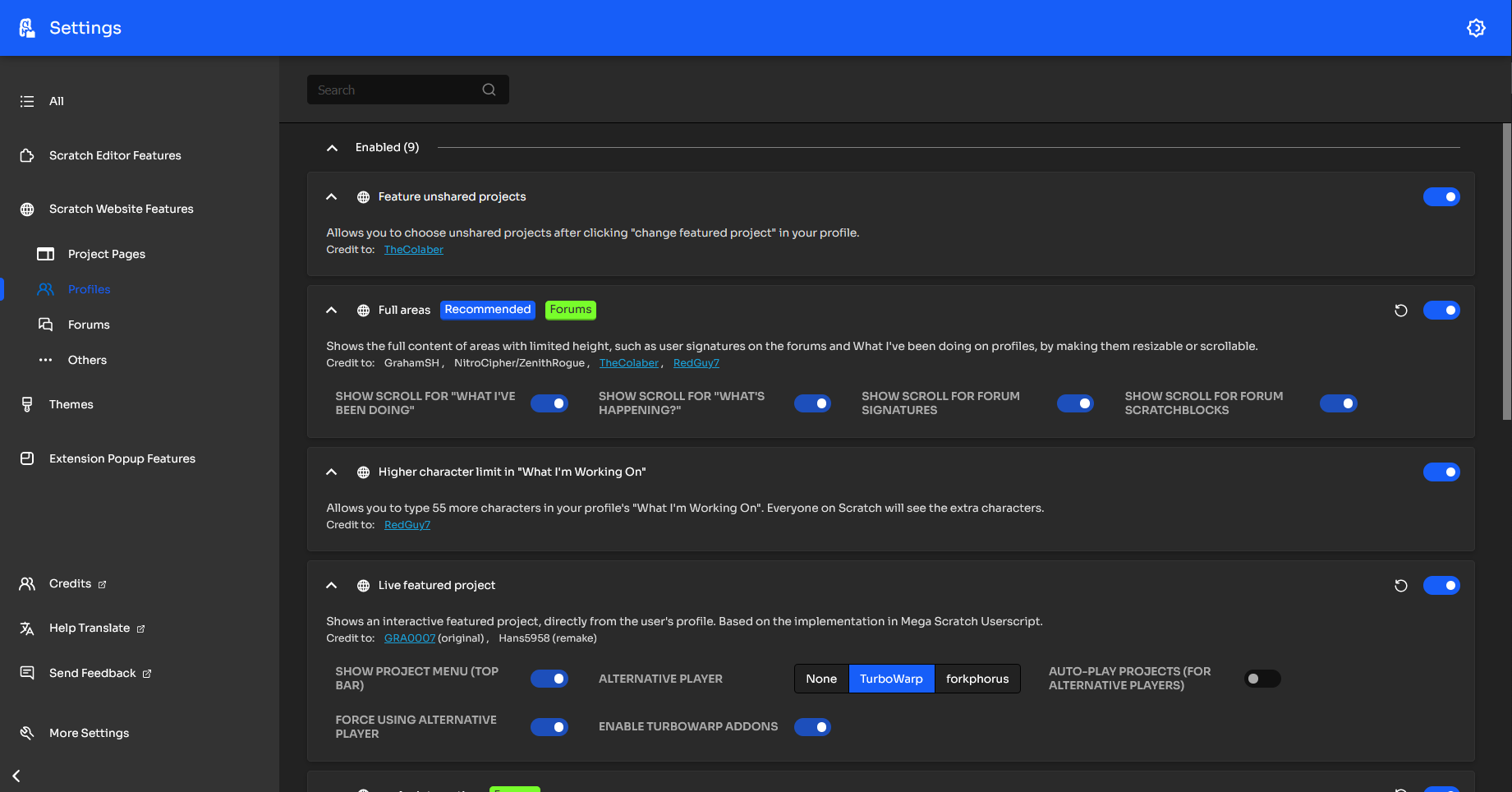The image size is (1512, 792).
Task: Click the Profiles people icon
Action: coord(46,289)
